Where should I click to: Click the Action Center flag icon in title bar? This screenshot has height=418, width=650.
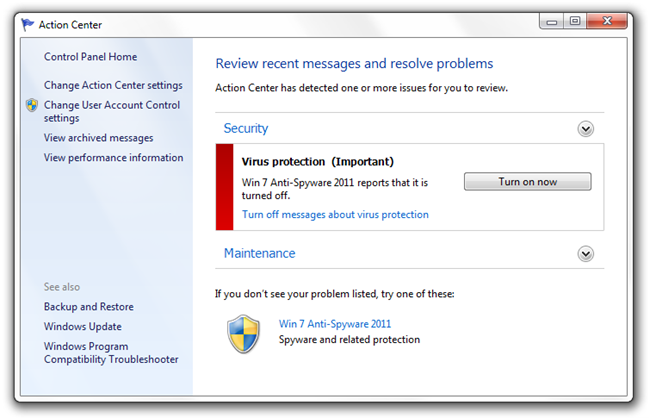(27, 24)
